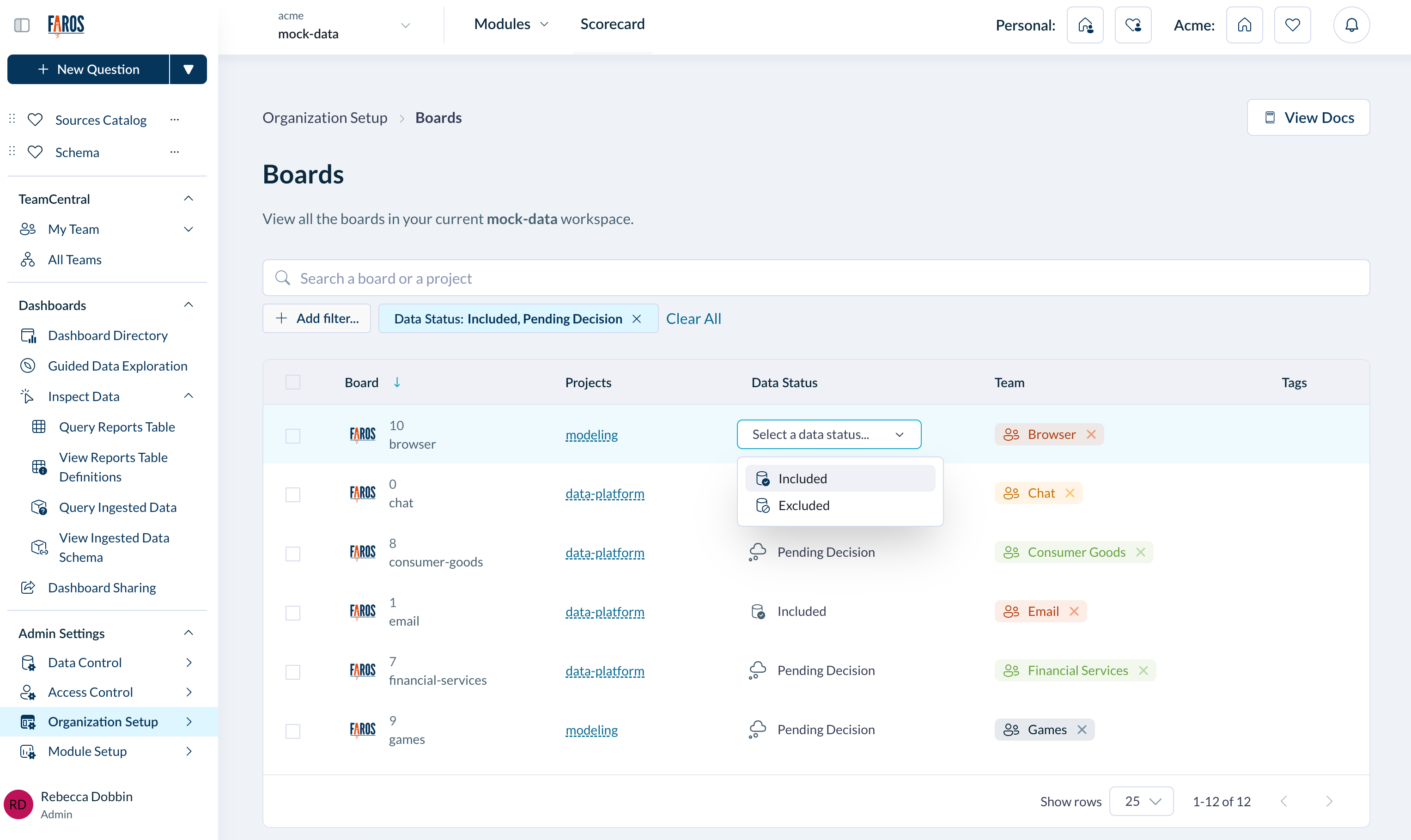Sort by the Board column arrow
The width and height of the screenshot is (1411, 840).
[397, 382]
